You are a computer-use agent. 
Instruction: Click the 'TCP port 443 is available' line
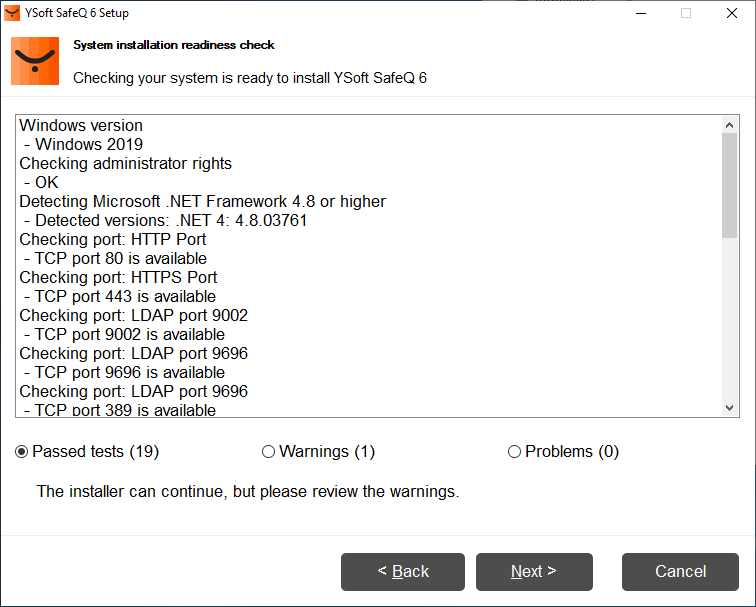point(120,297)
